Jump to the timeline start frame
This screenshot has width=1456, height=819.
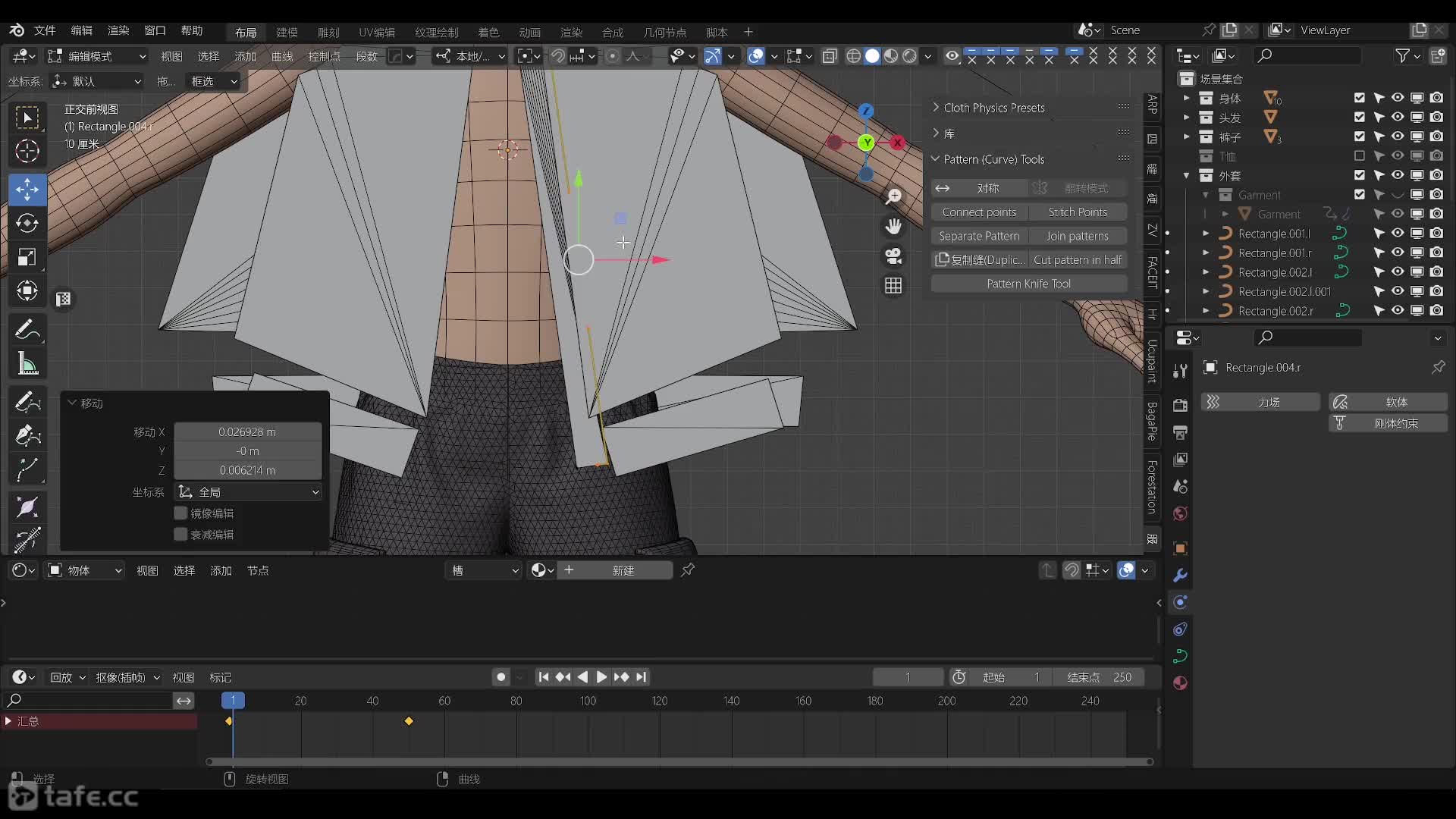(x=543, y=677)
